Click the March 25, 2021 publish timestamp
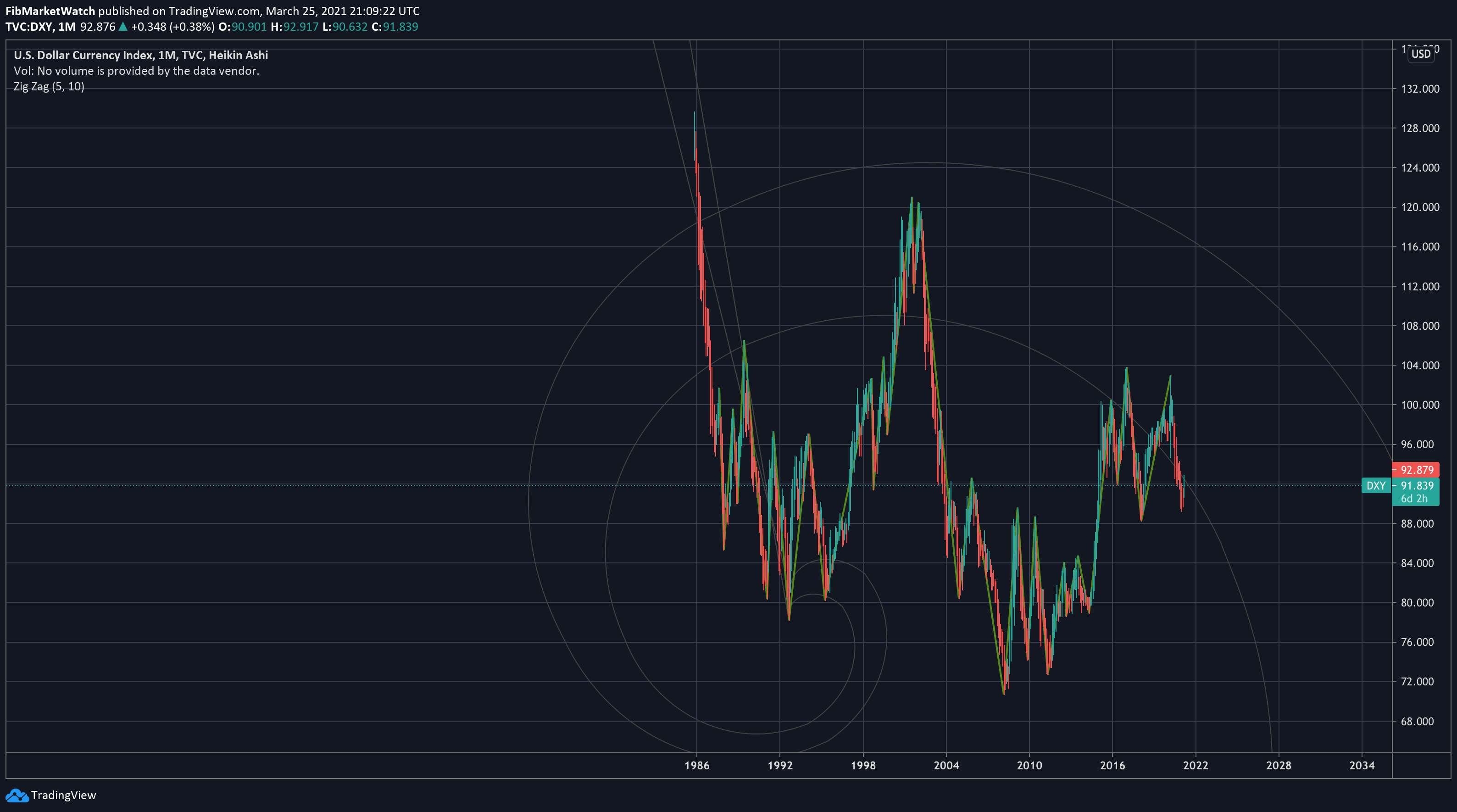The width and height of the screenshot is (1457, 812). pos(343,11)
